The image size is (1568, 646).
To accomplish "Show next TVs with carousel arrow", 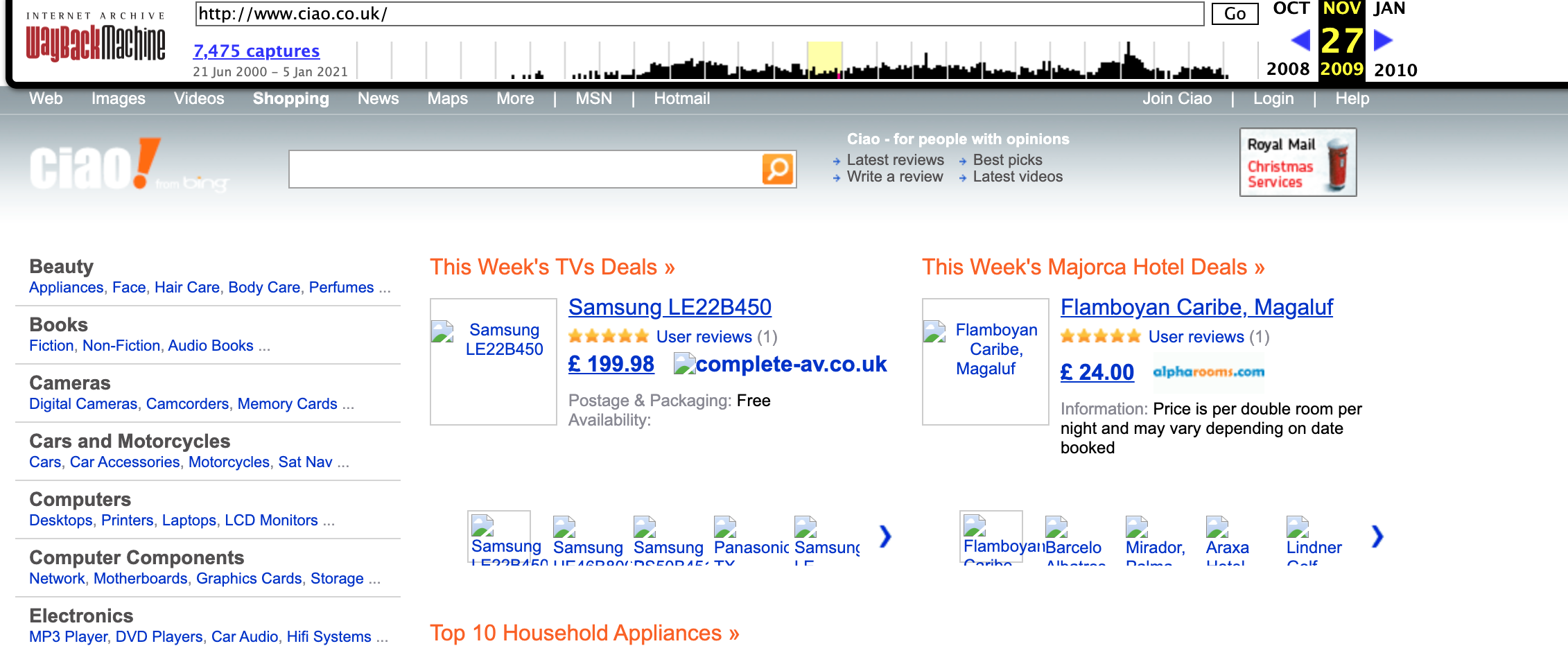I will pyautogui.click(x=885, y=536).
